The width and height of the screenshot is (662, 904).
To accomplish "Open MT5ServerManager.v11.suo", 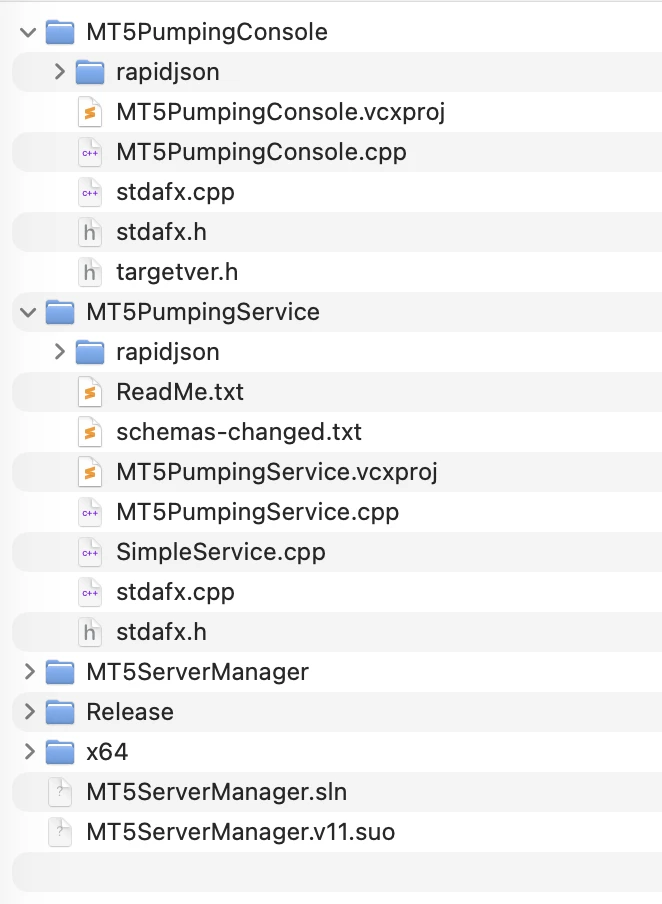I will tap(224, 832).
